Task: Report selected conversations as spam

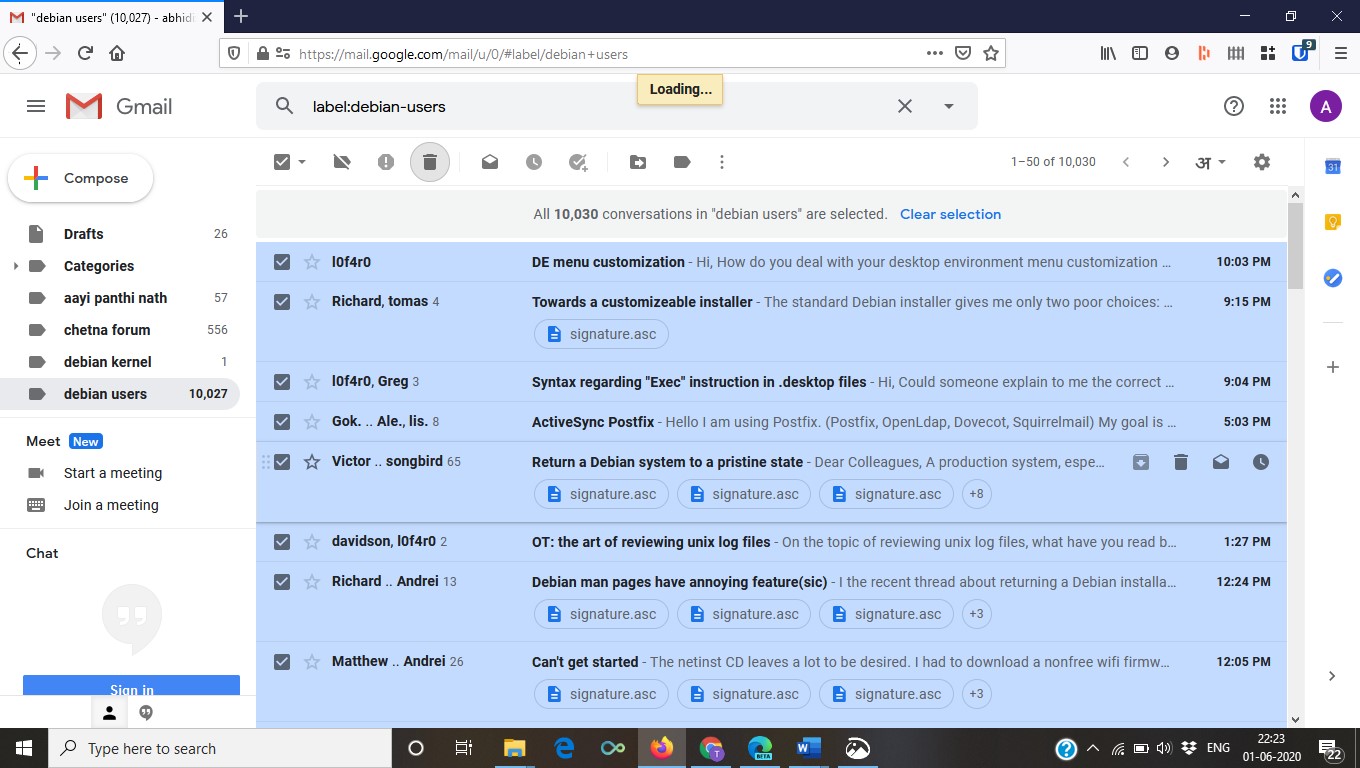Action: point(386,161)
